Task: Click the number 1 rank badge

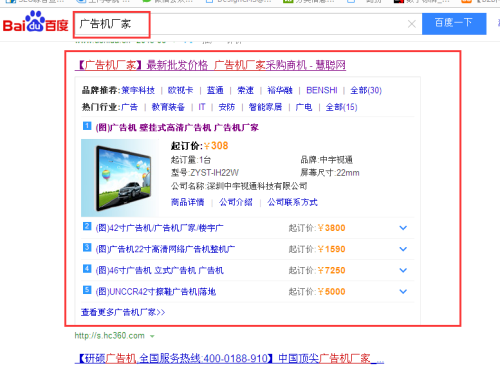Action: [x=87, y=126]
